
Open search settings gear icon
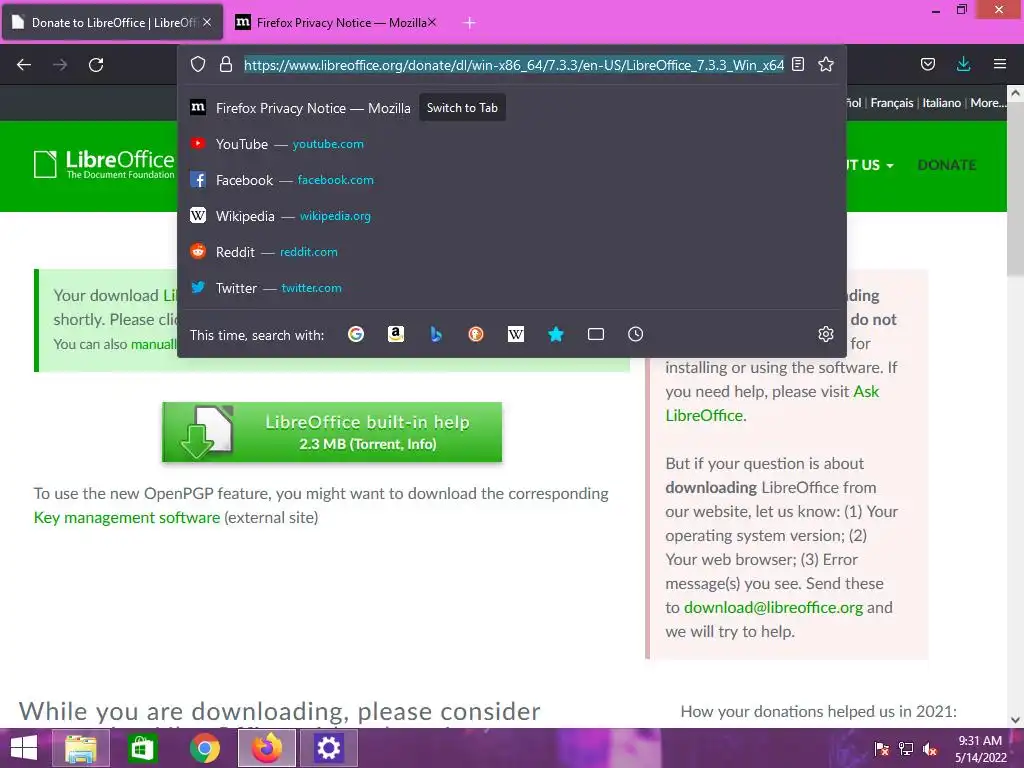(826, 334)
